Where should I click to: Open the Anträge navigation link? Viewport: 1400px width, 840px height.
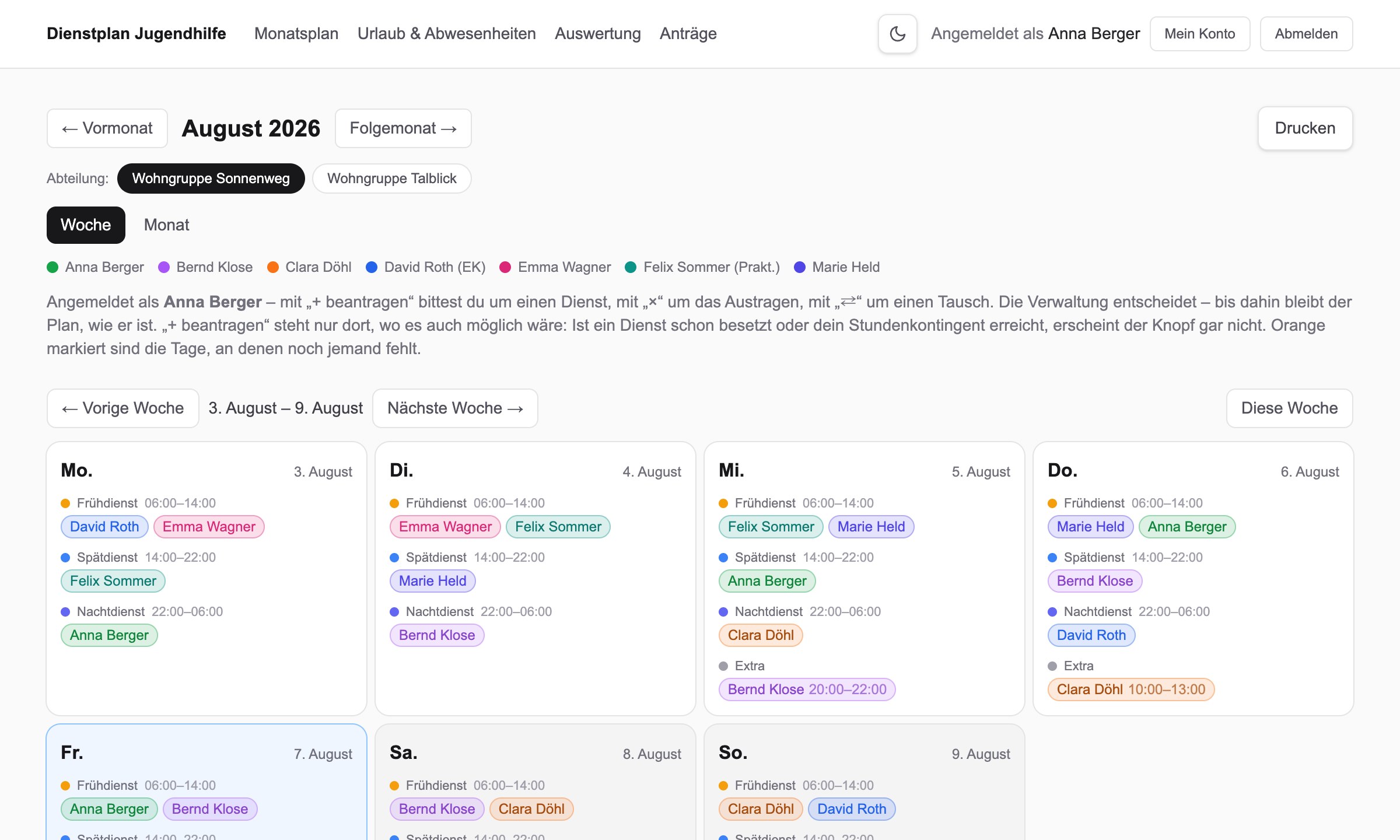point(688,34)
